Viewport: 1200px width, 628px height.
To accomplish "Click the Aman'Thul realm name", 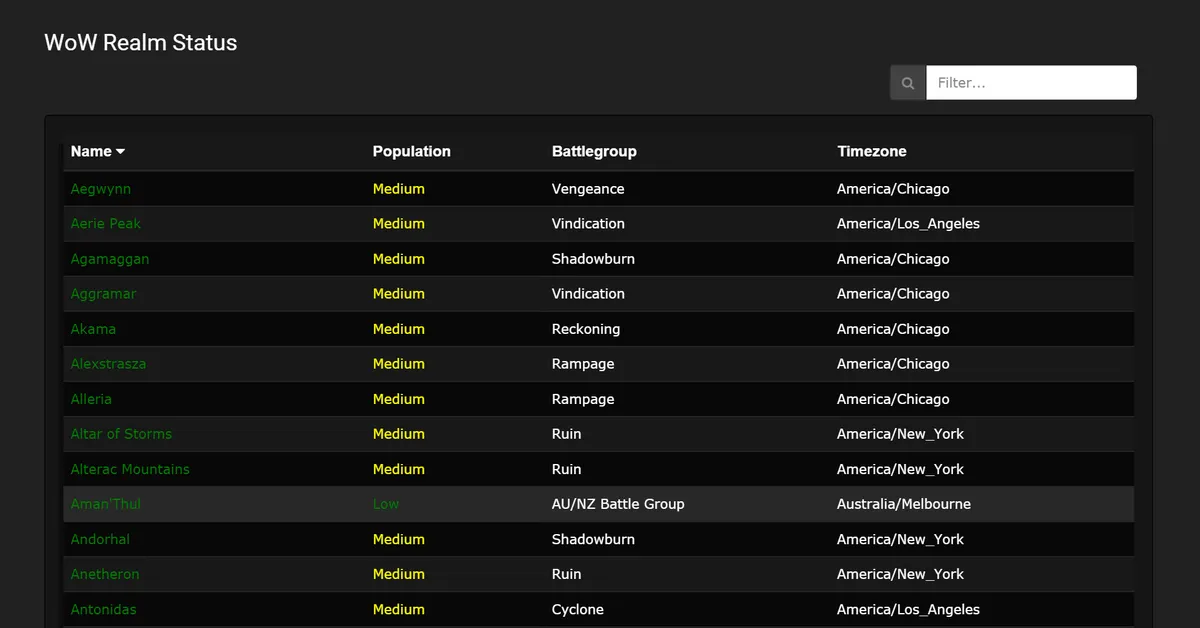I will click(105, 504).
